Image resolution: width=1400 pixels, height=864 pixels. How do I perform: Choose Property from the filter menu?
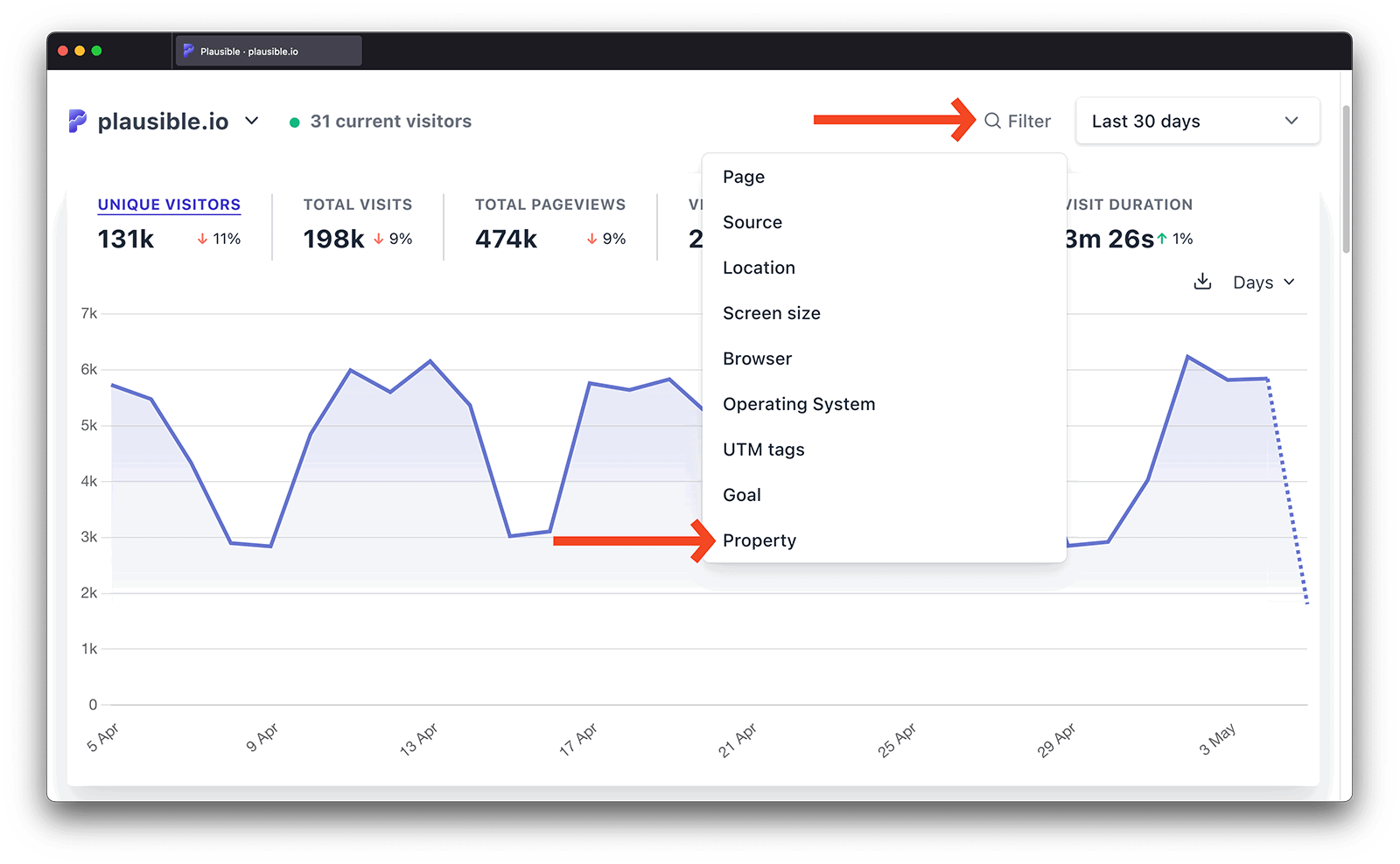coord(759,540)
